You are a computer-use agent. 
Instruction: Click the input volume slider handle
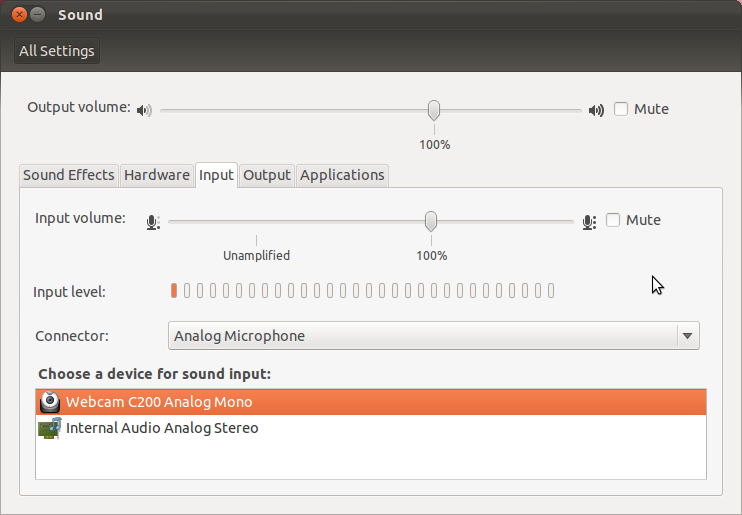coord(431,220)
